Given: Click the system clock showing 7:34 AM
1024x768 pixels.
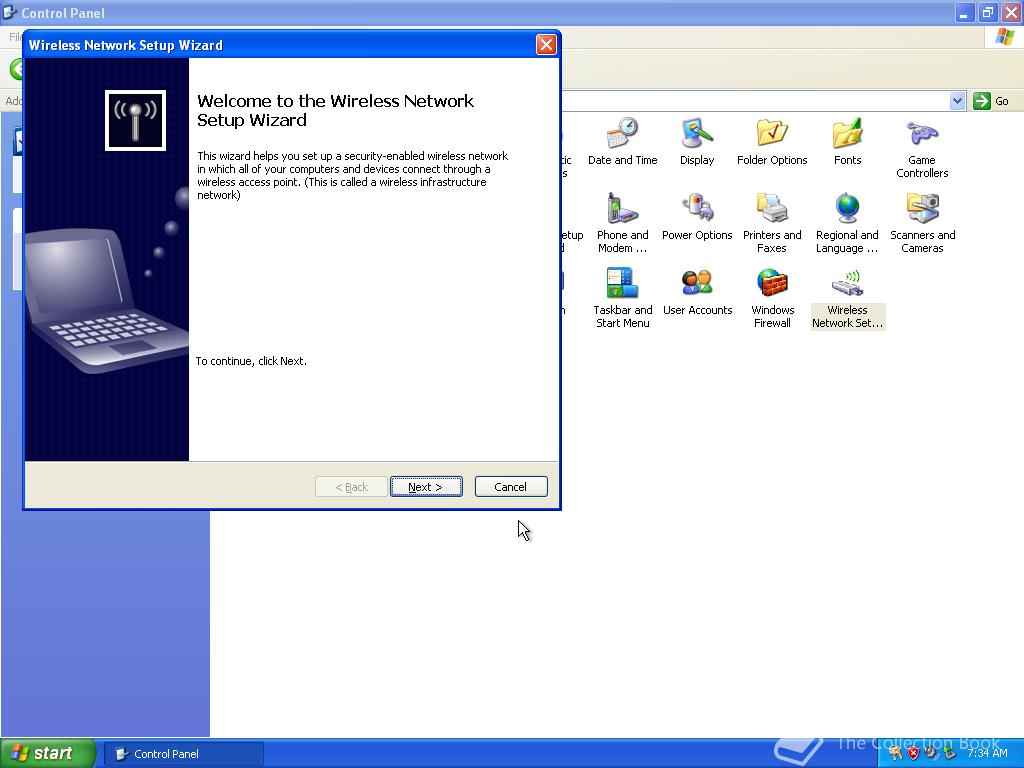Looking at the screenshot, I should coord(987,753).
